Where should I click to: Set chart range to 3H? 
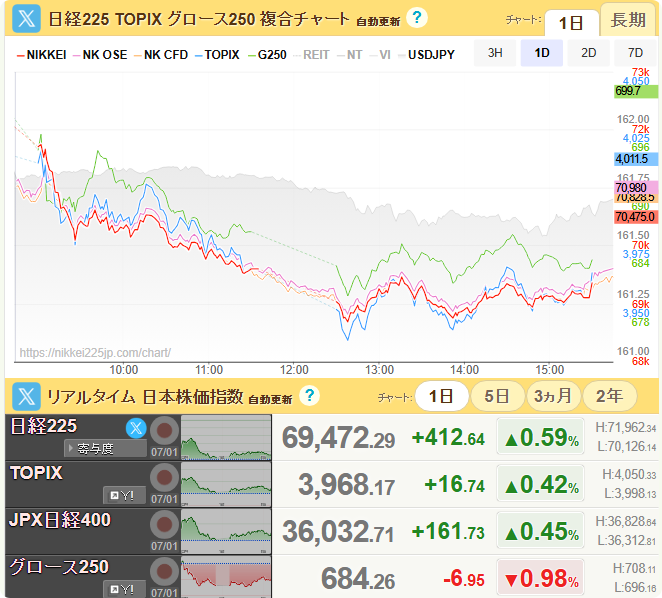click(495, 53)
